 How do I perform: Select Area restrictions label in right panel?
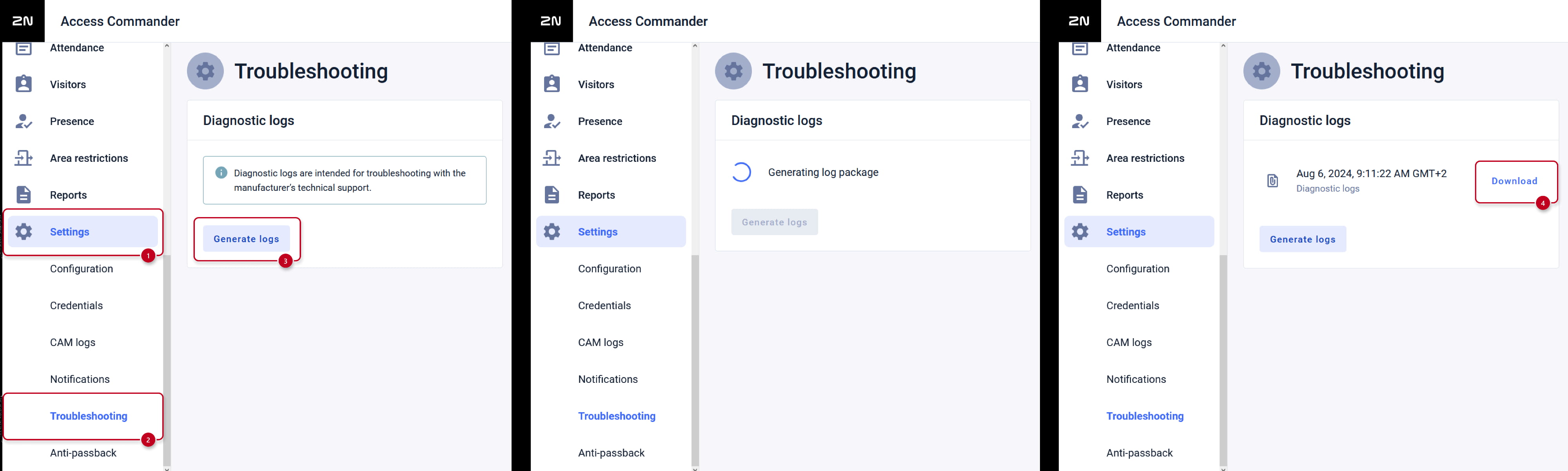tap(1145, 158)
